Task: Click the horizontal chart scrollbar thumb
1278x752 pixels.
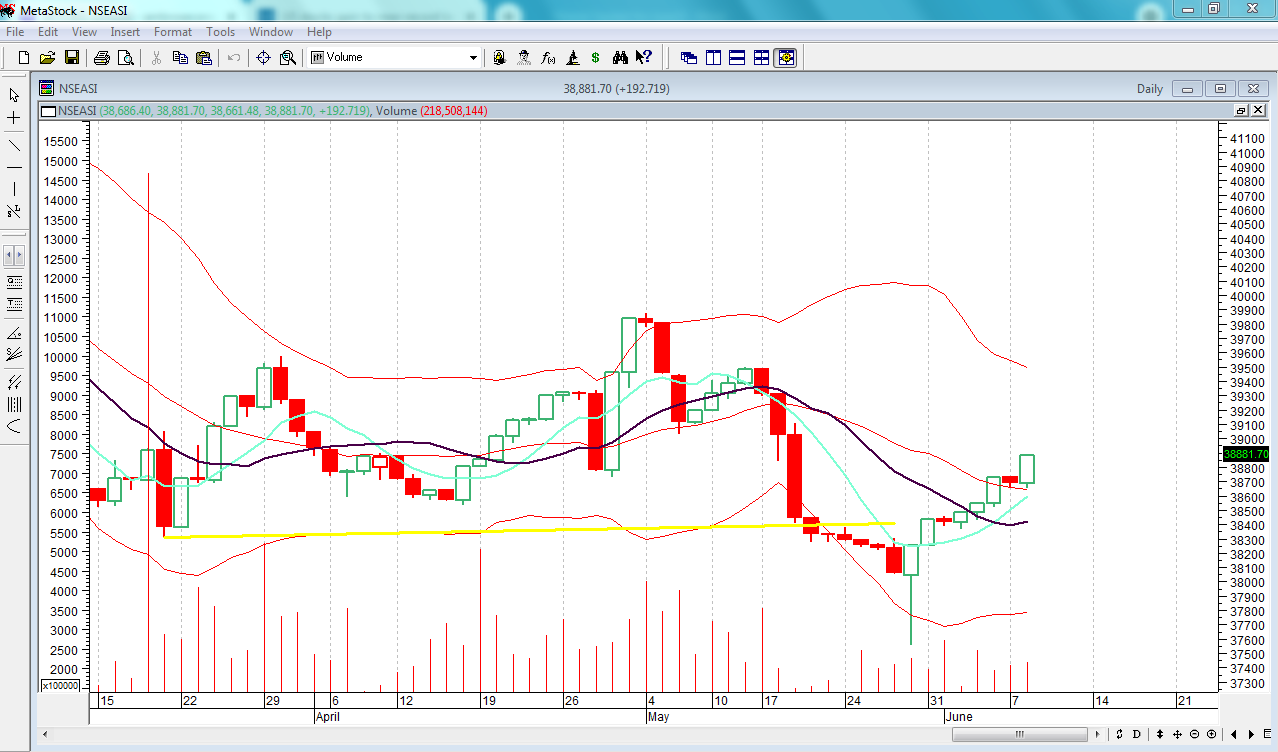Action: 1018,734
